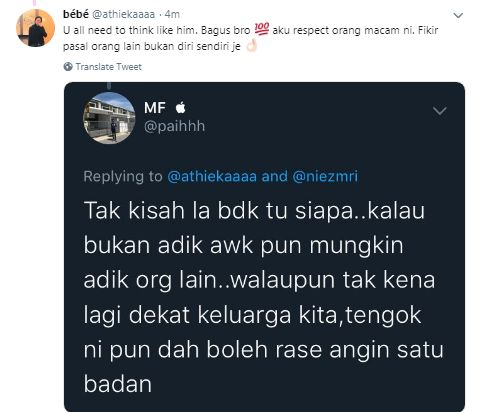The height and width of the screenshot is (412, 492).
Task: Click the bébé display name
Action: (76, 14)
